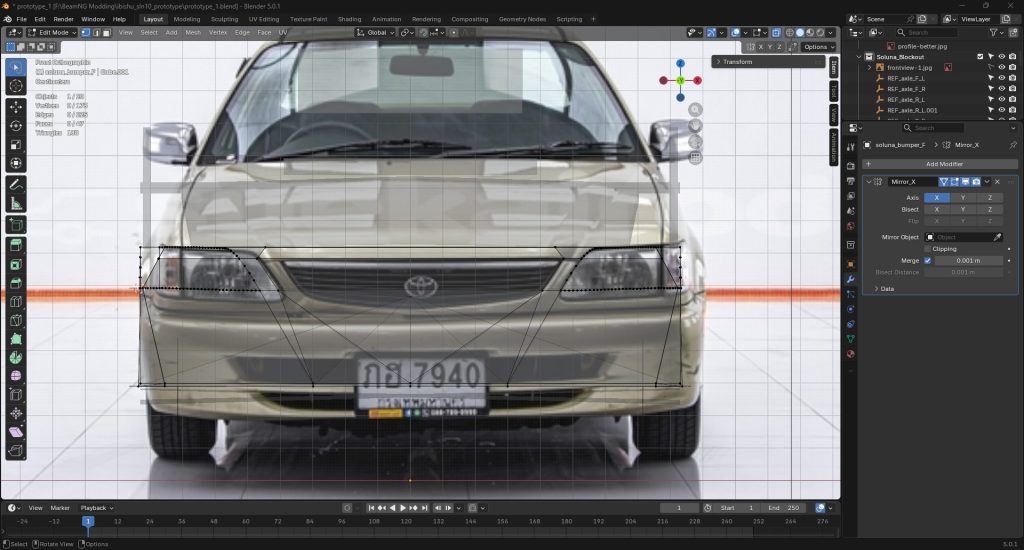Hide Soluna_Blockout collection in viewport

pos(1002,57)
